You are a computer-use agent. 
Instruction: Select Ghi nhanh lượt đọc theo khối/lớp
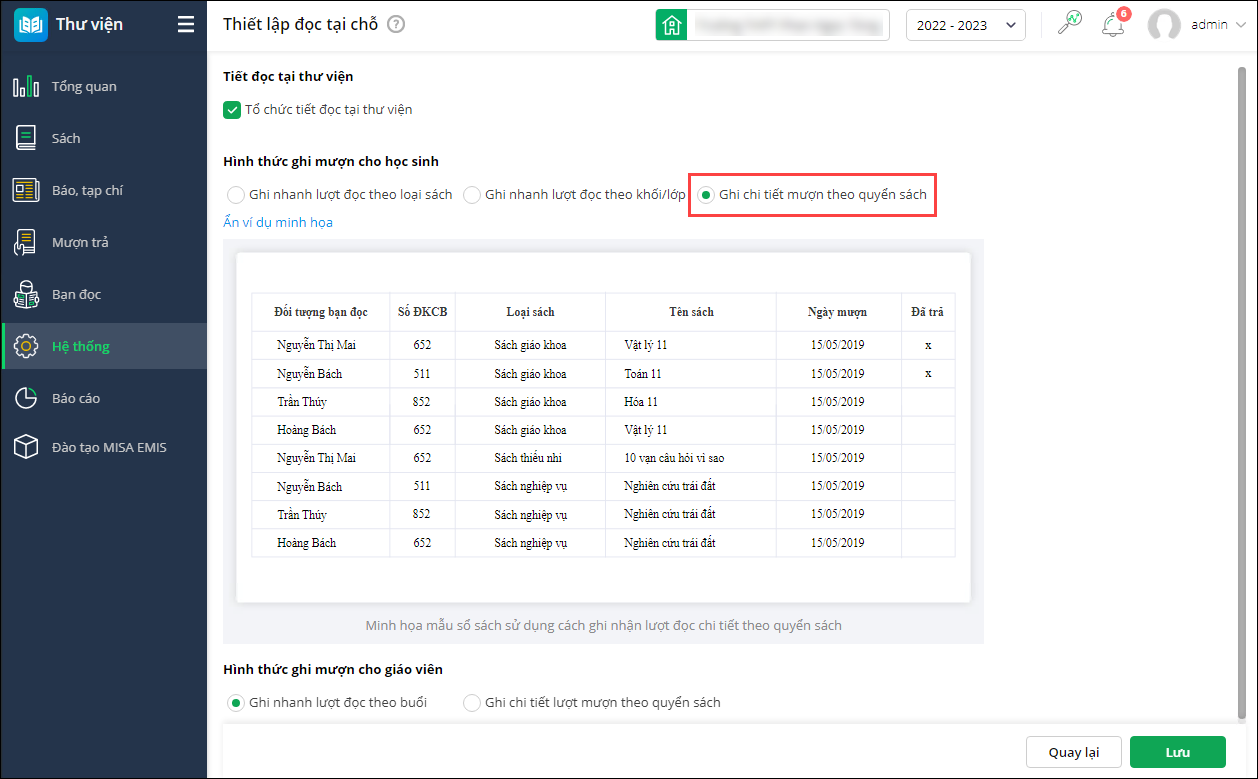[x=471, y=195]
